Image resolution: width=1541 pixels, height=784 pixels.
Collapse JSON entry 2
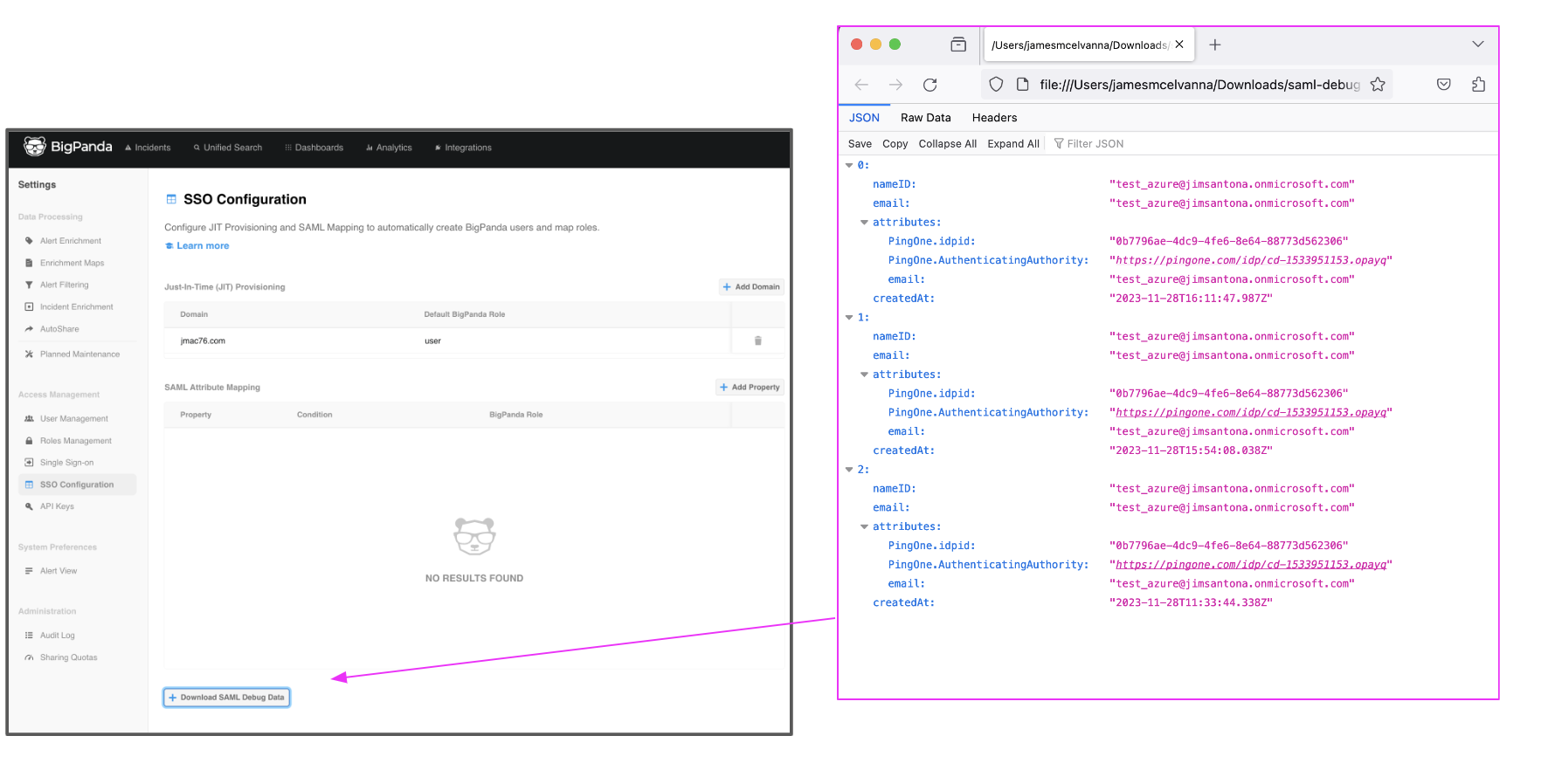coord(849,470)
